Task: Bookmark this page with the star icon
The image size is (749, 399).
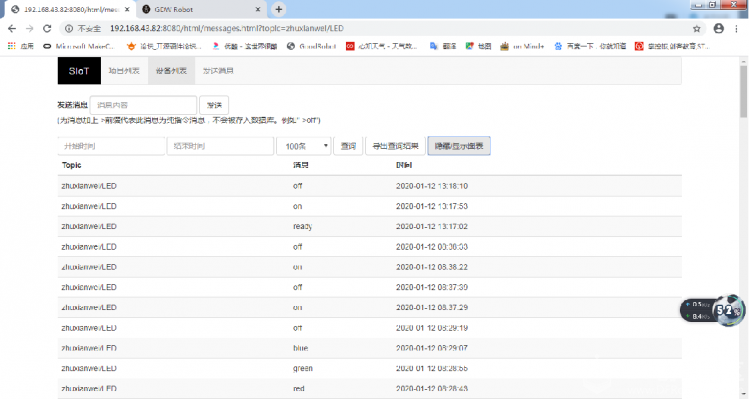Action: tap(697, 29)
